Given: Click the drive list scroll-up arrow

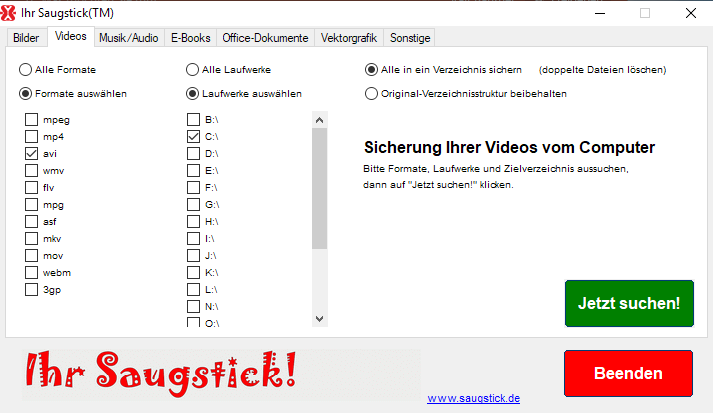Looking at the screenshot, I should tap(320, 120).
